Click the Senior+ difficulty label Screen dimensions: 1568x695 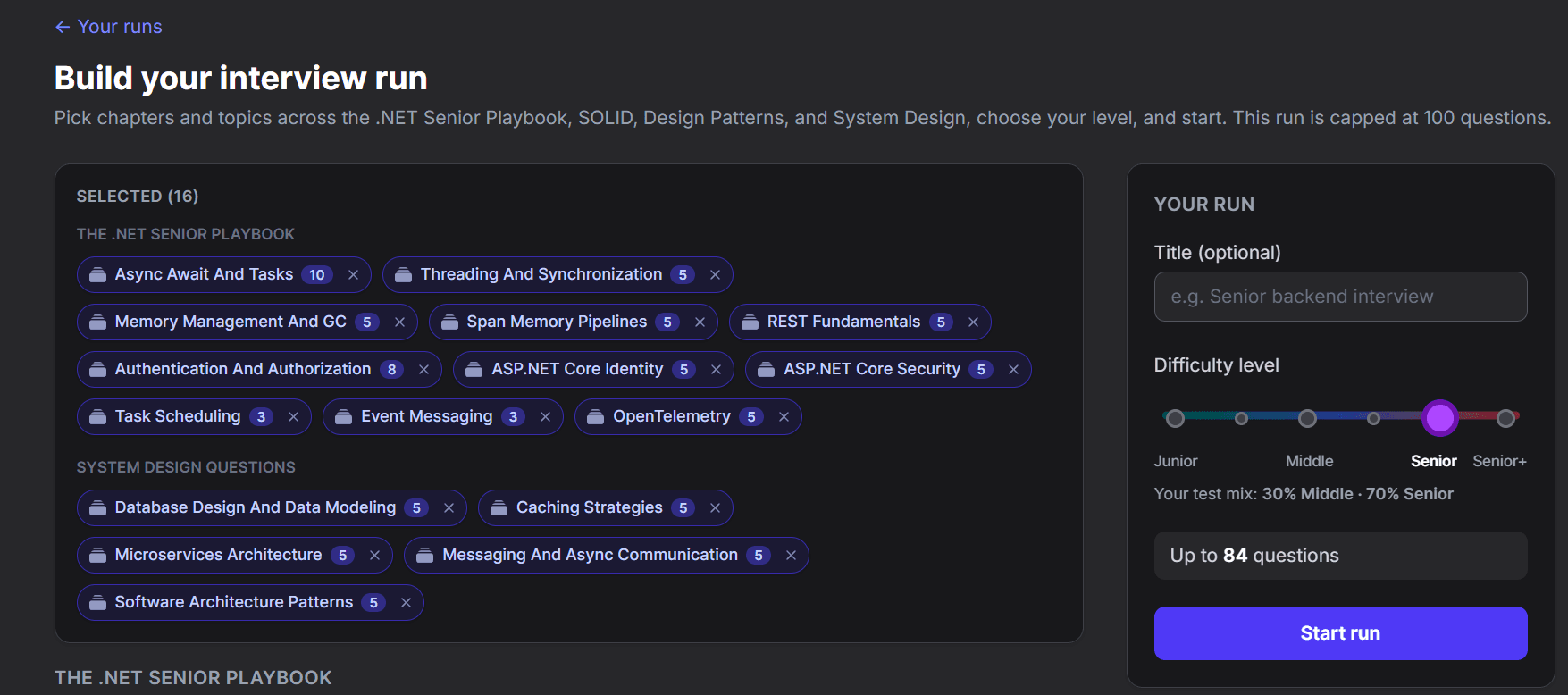(1499, 461)
